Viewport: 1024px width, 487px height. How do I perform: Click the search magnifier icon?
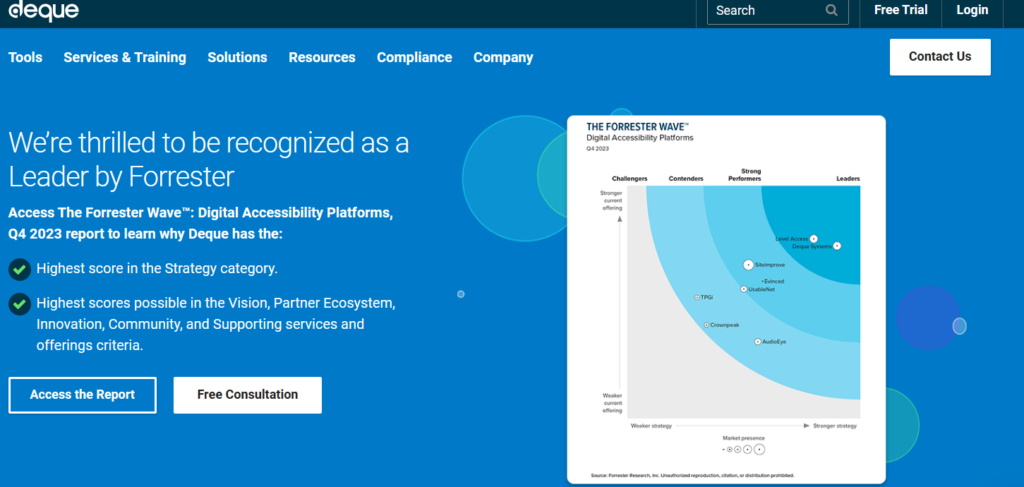coord(831,10)
